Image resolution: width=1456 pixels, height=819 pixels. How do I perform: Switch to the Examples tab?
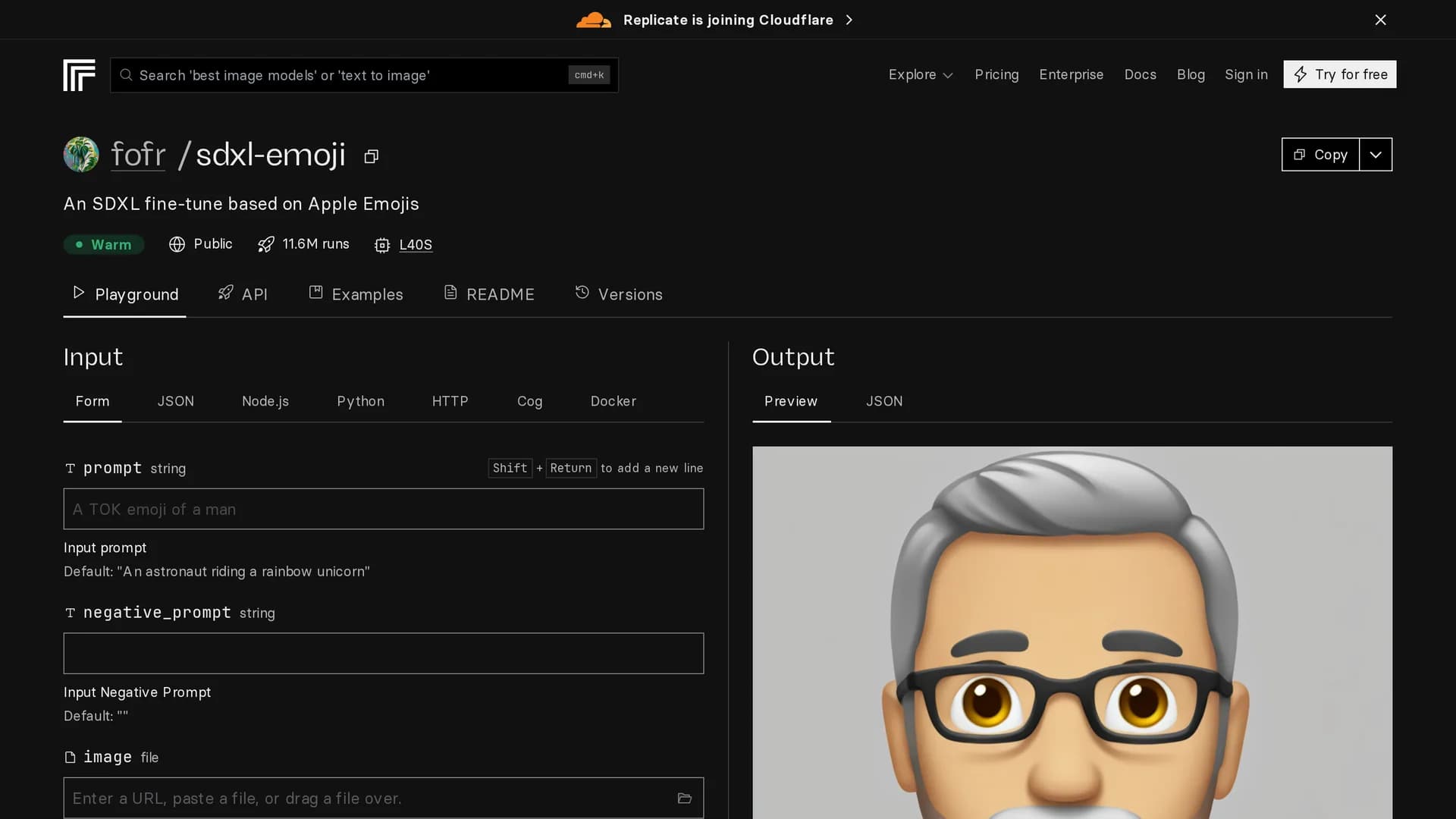356,294
